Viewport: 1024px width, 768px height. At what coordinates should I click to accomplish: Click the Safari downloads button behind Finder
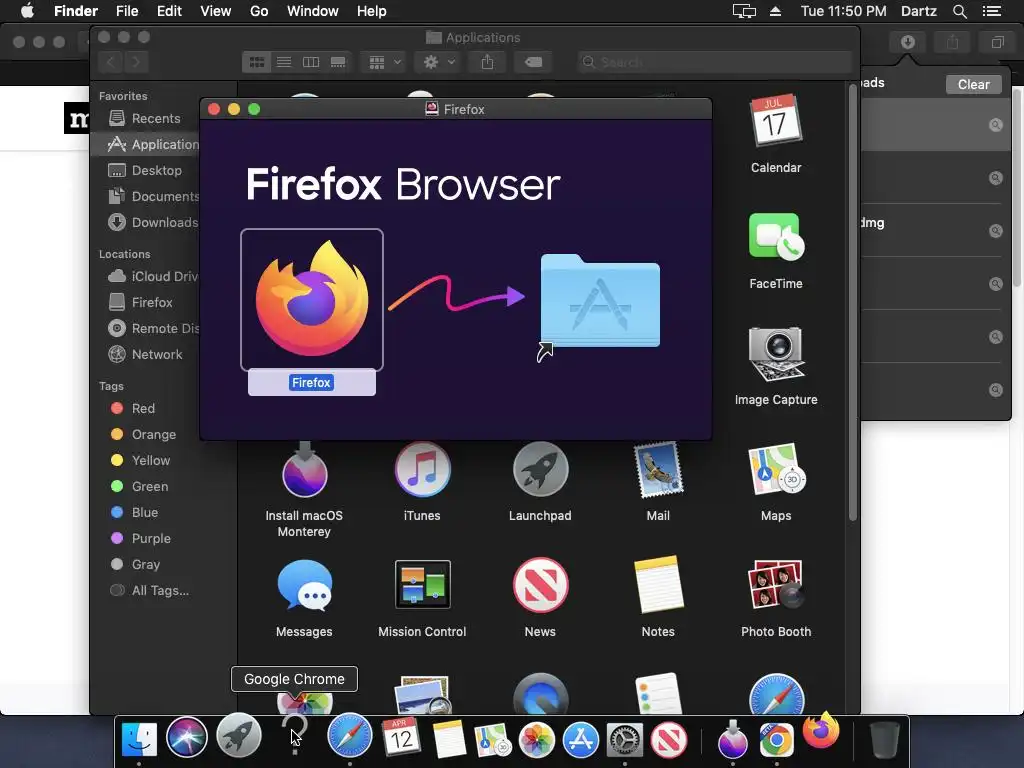[908, 42]
